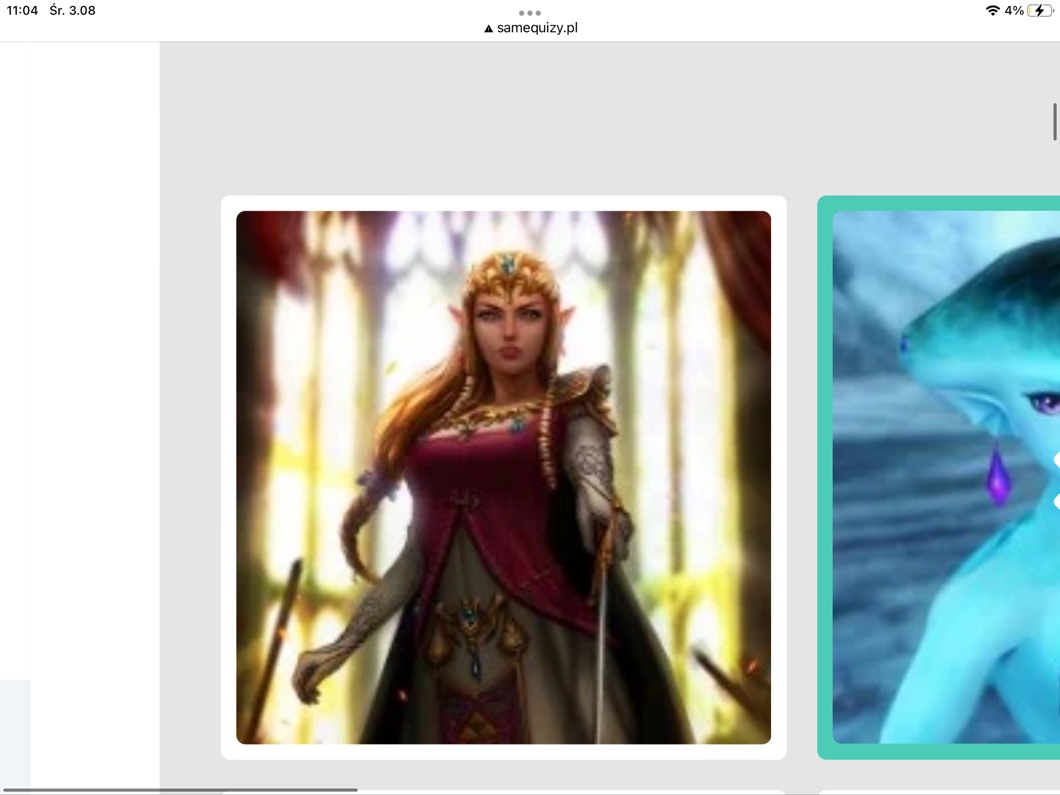Screen dimensions: 1060x795
Task: Tap the three-dot multitasking button at top
Action: (x=530, y=13)
